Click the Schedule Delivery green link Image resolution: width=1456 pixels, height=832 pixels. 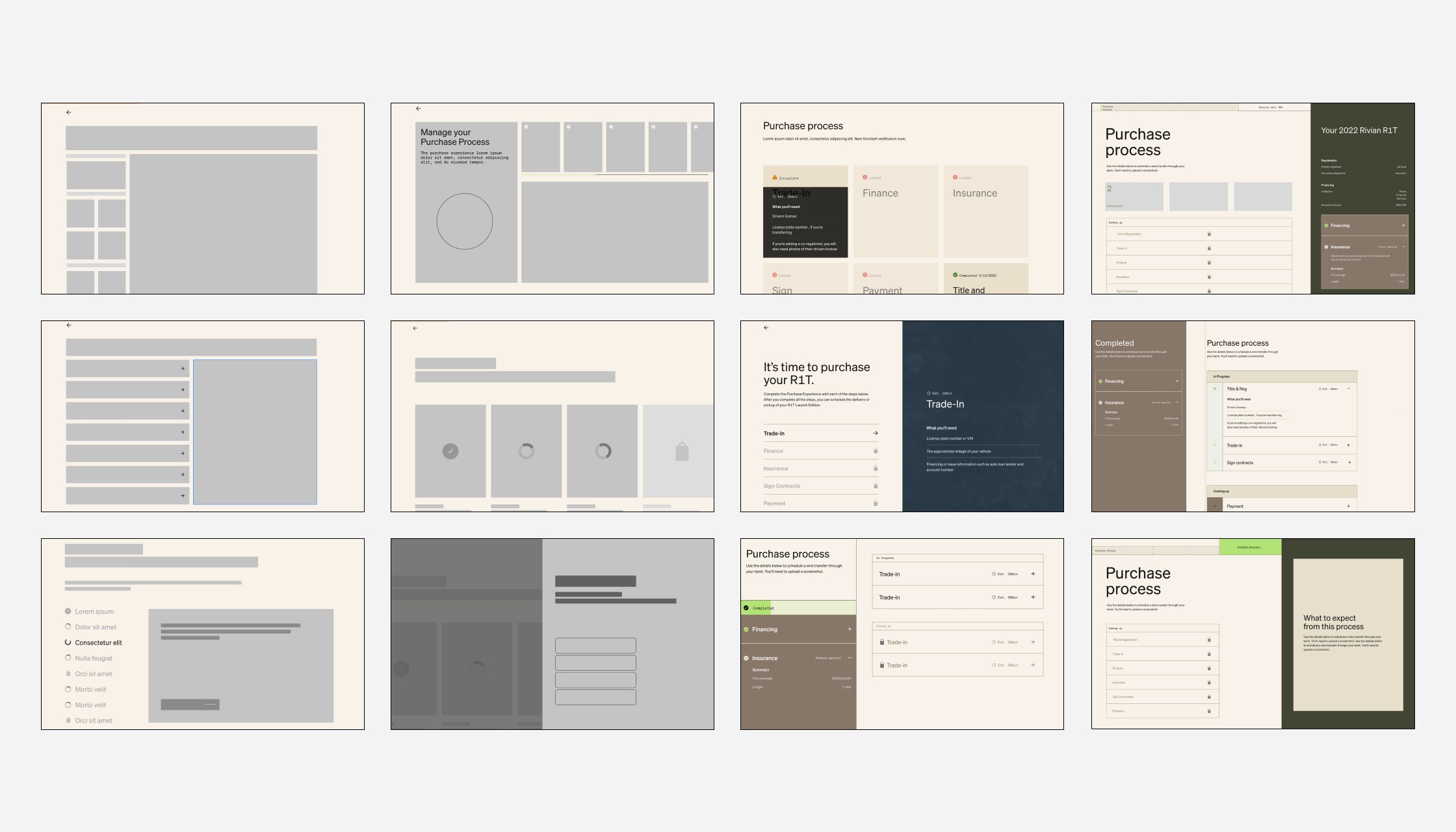pyautogui.click(x=1249, y=547)
